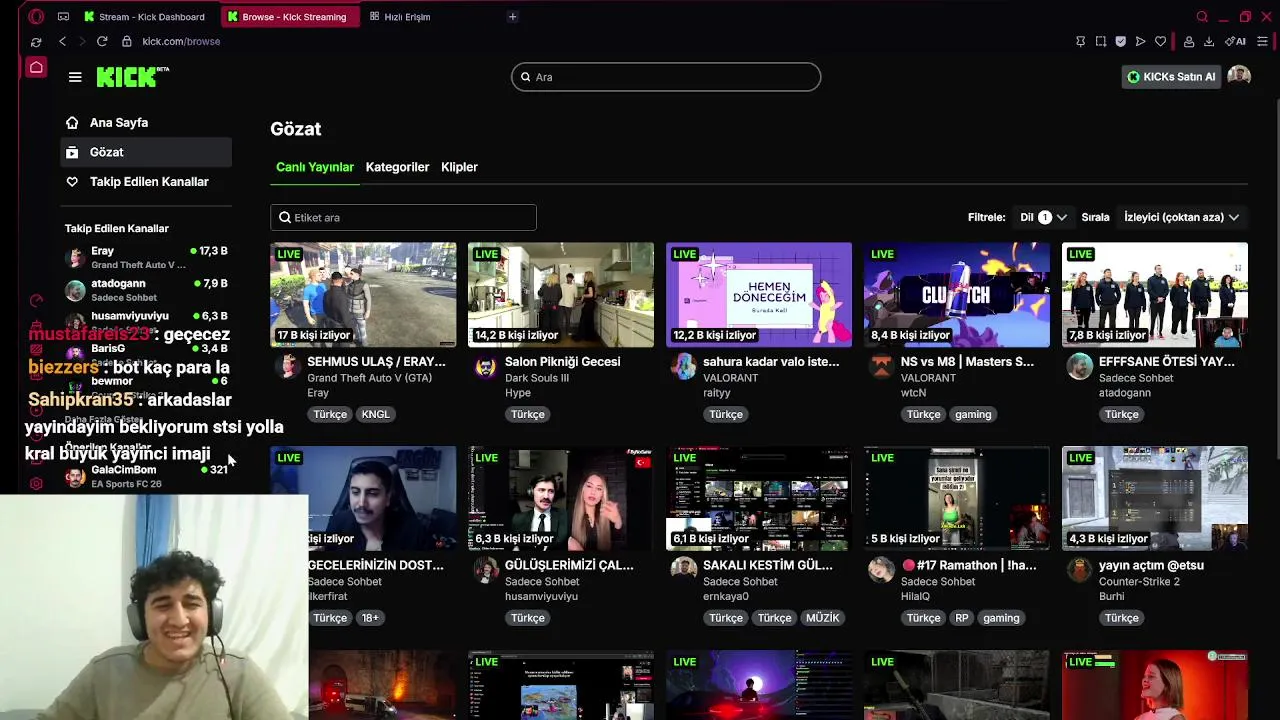Click the KICKs Satın Al button
1280x720 pixels.
(x=1172, y=77)
